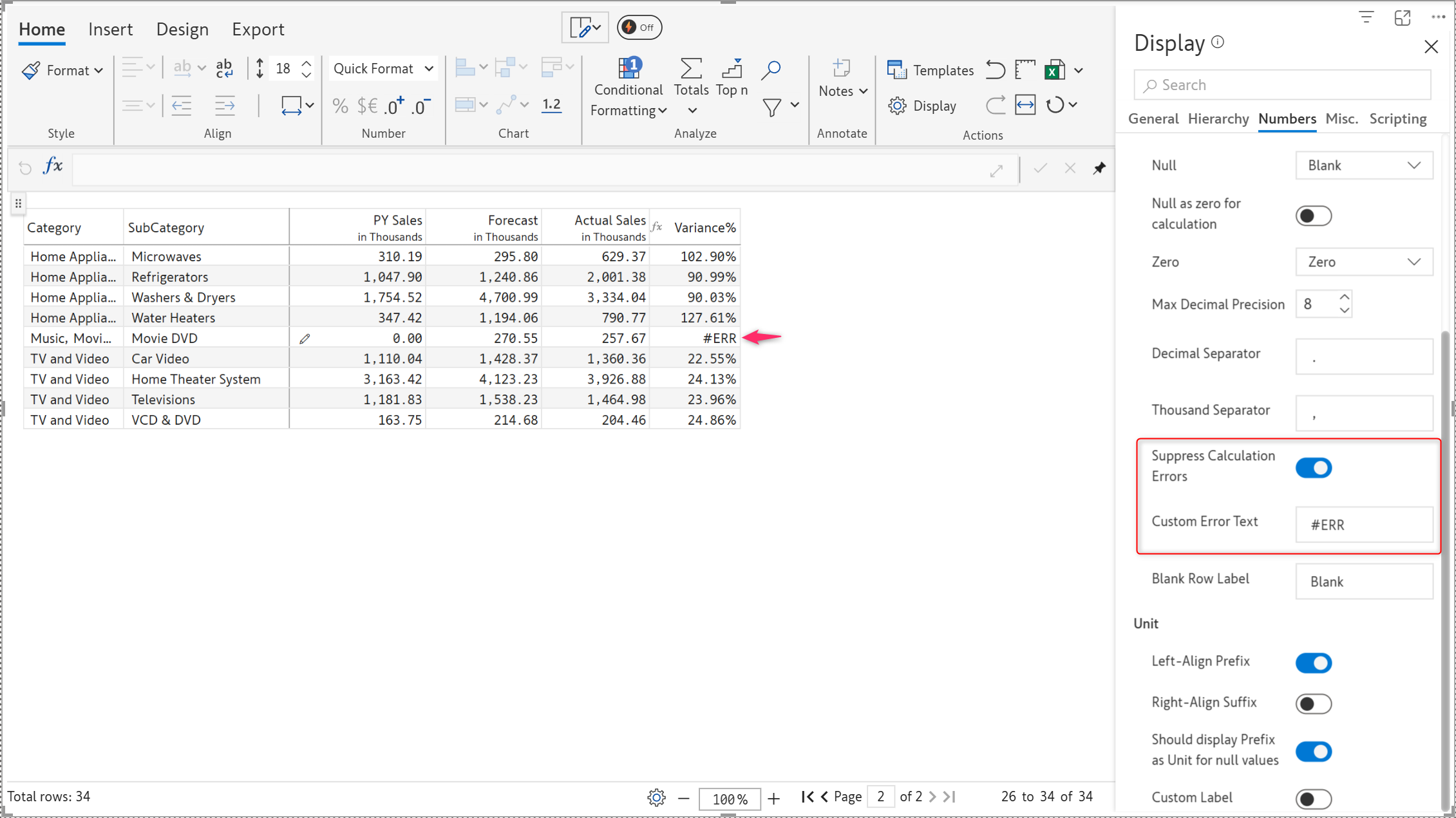Open the Zero display dropdown
The height and width of the screenshot is (818, 1456).
coord(1363,262)
